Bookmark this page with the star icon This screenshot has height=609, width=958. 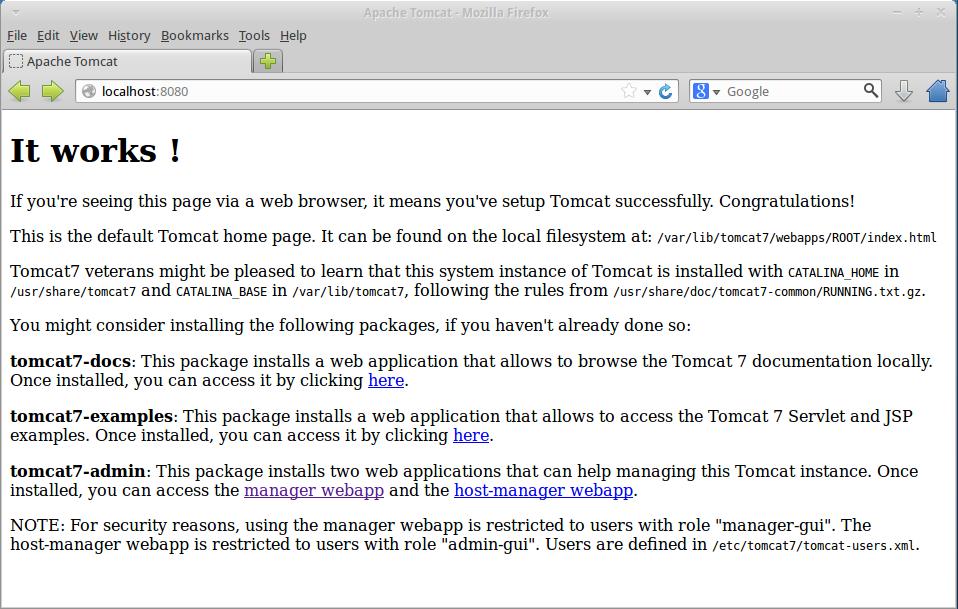pyautogui.click(x=629, y=92)
